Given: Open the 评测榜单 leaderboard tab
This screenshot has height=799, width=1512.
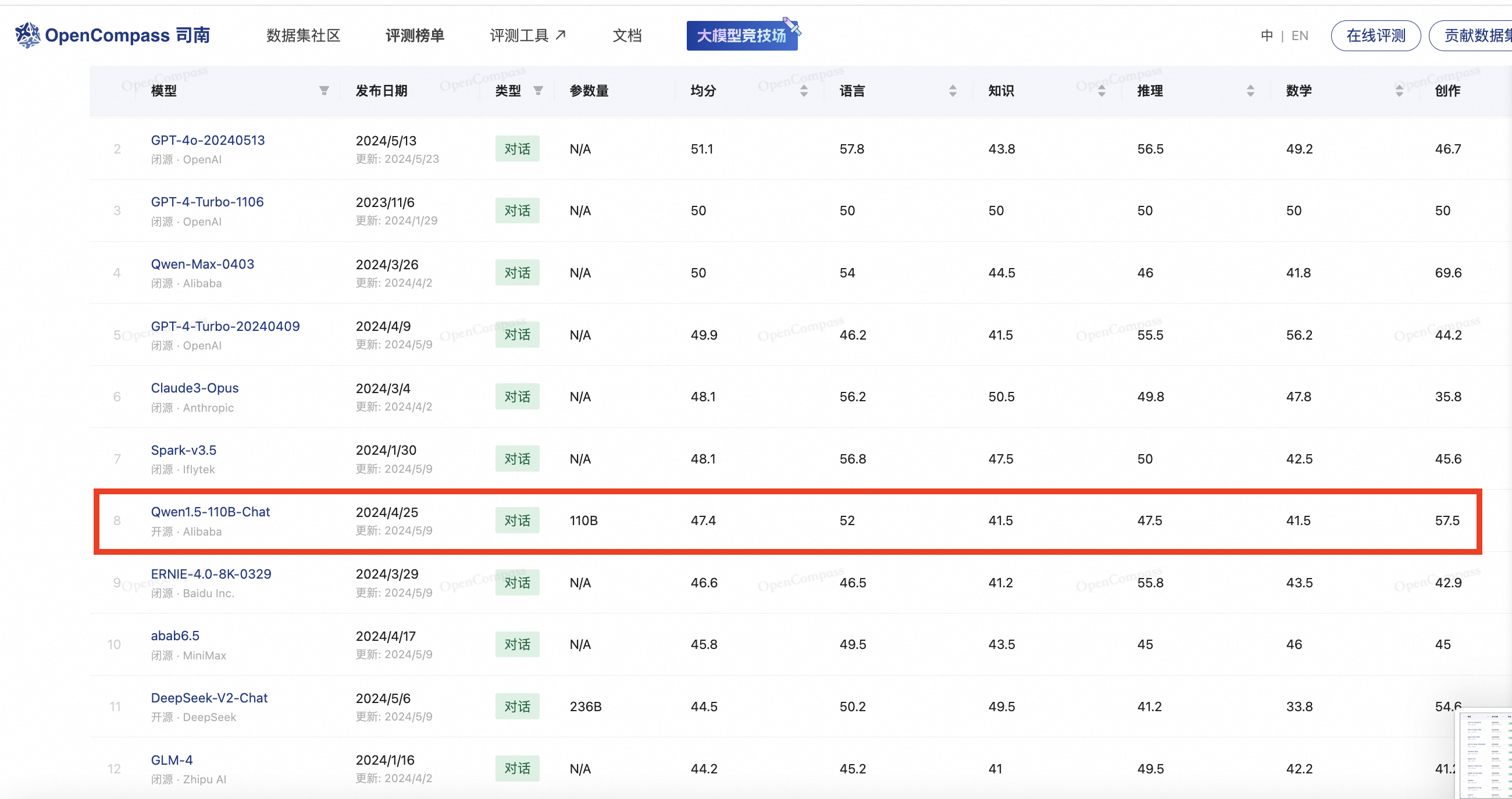Looking at the screenshot, I should [415, 36].
